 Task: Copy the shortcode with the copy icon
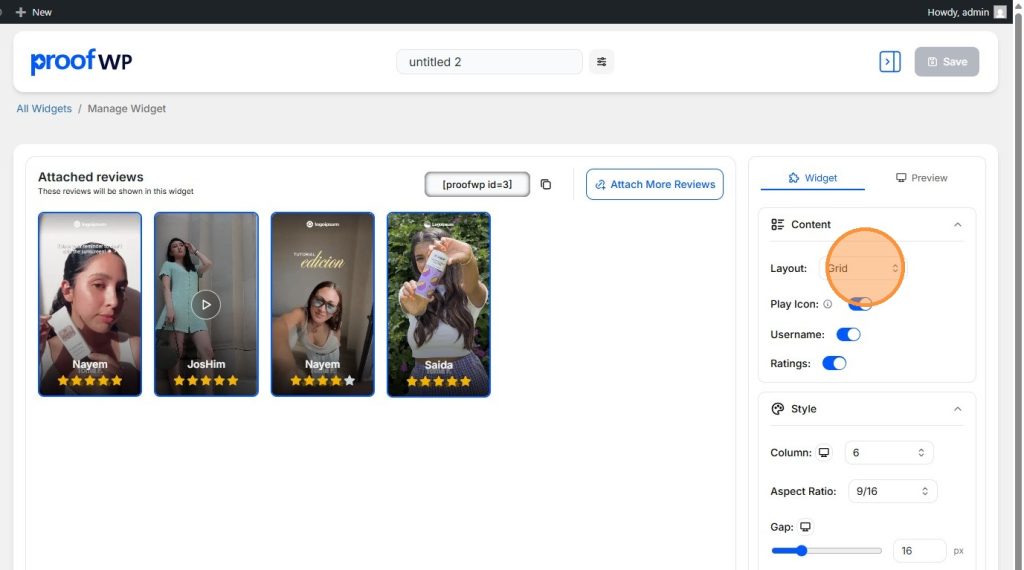[x=546, y=185]
